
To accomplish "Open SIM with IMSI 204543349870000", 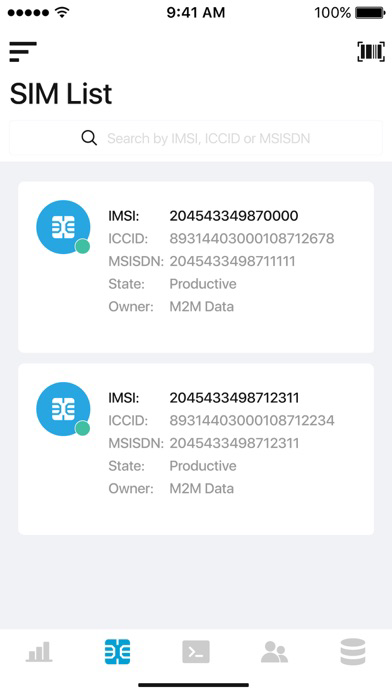I will coord(196,267).
